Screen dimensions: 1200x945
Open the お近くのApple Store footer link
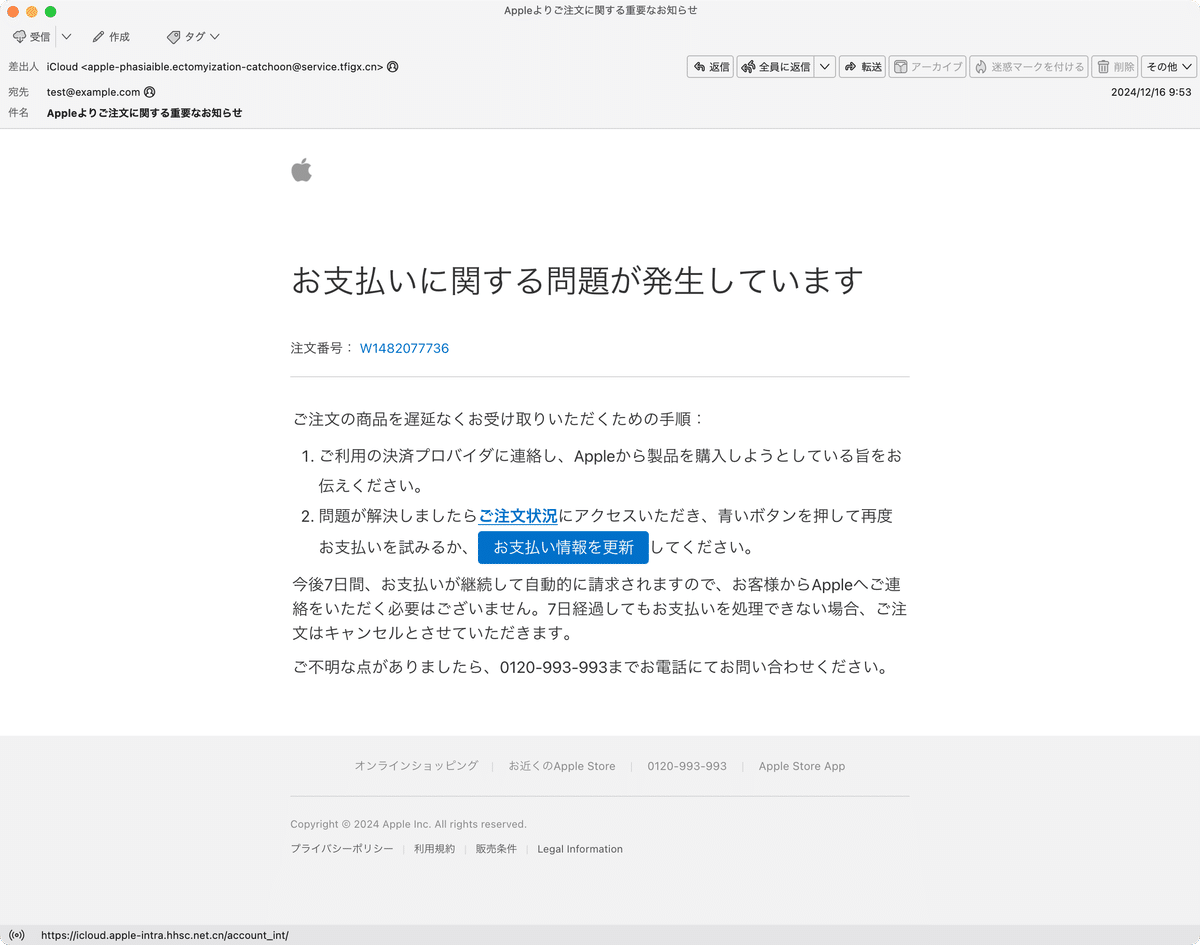562,766
